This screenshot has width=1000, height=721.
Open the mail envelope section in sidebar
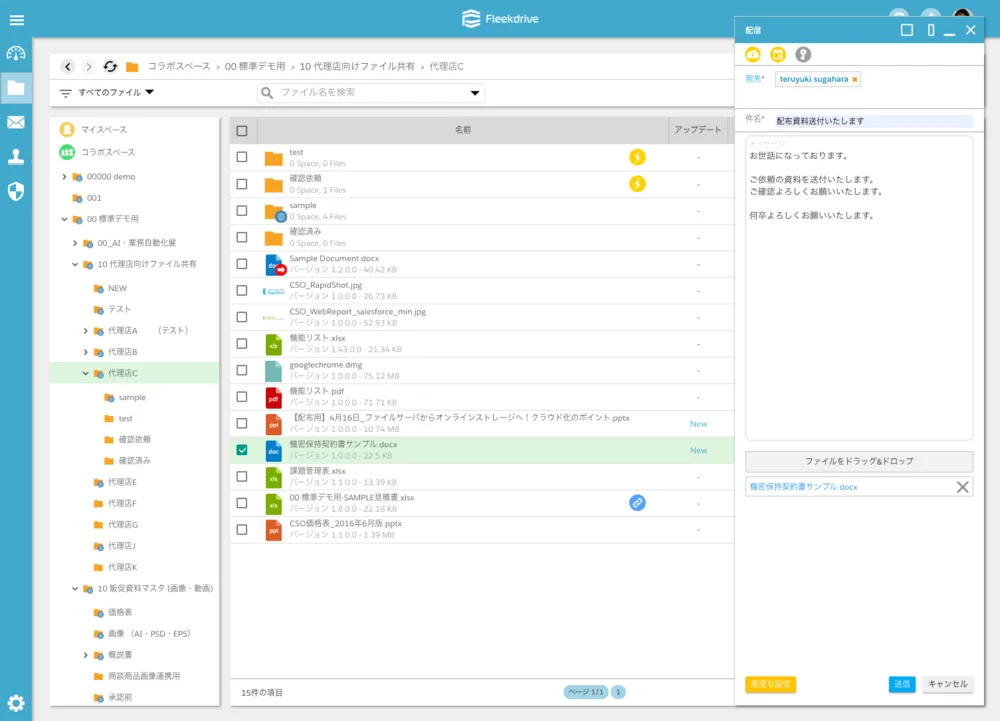tap(16, 122)
